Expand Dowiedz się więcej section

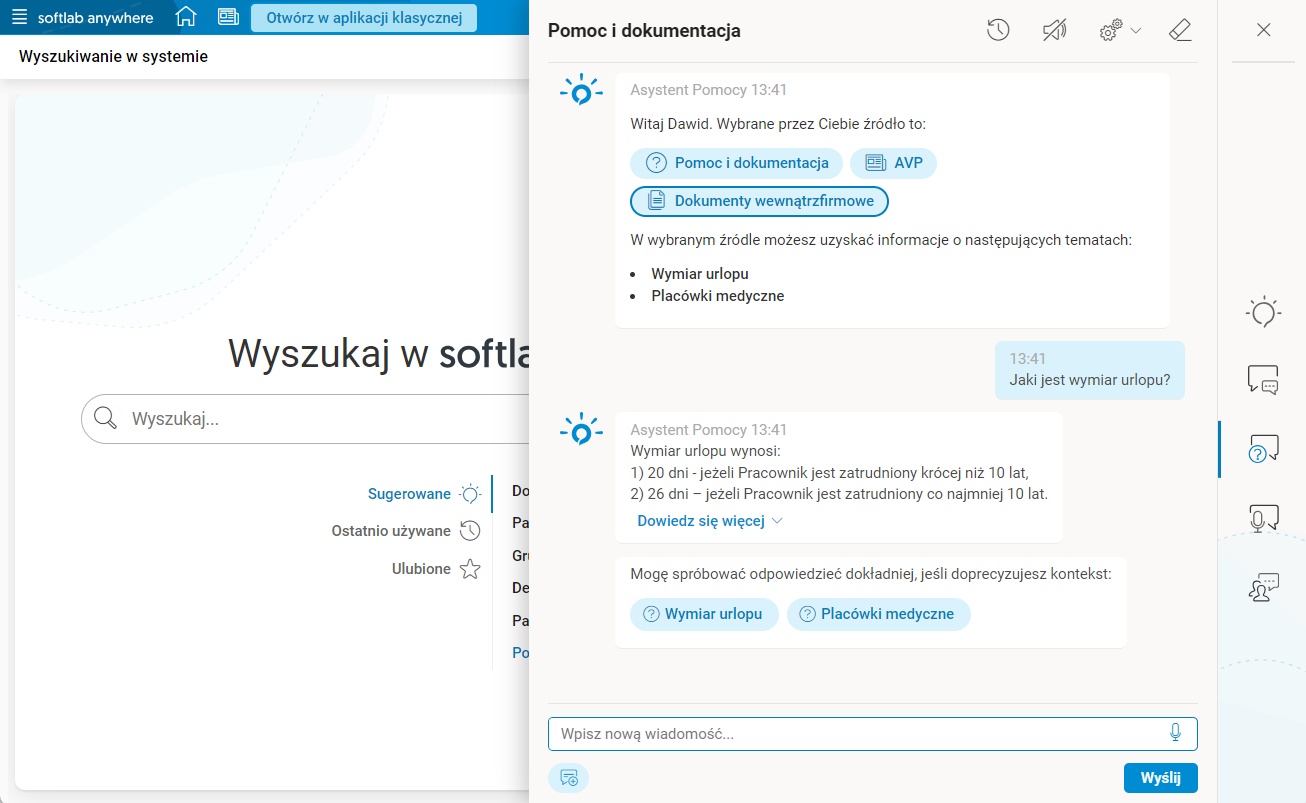coord(710,520)
